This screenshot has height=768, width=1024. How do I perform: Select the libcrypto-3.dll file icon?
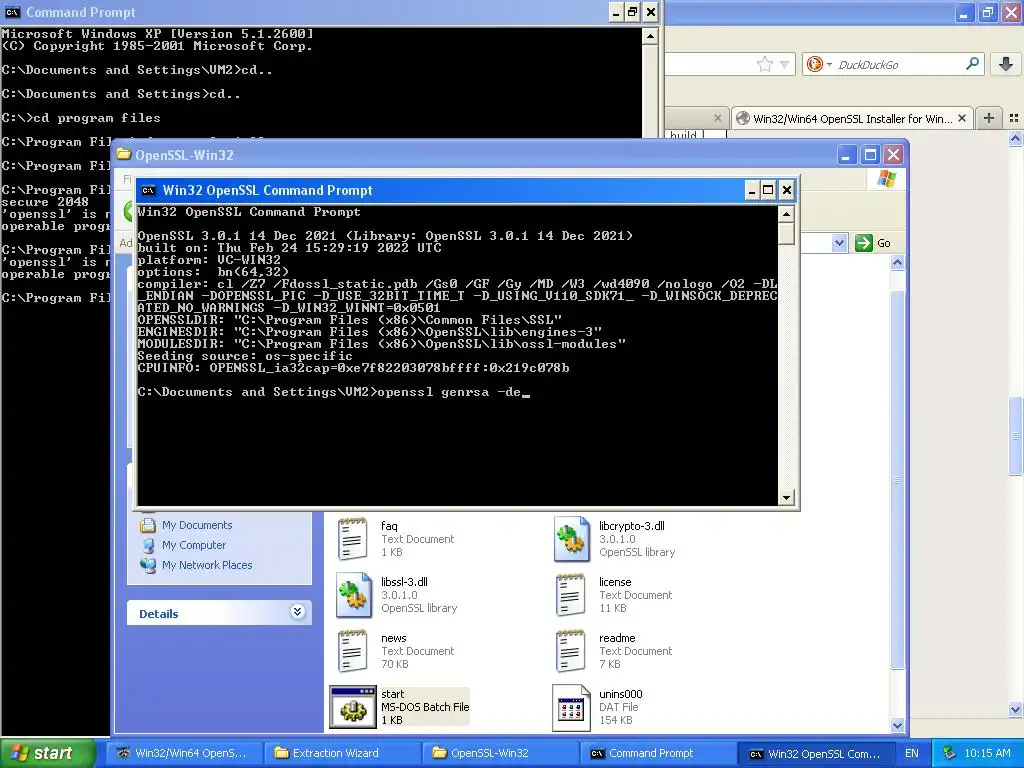pos(571,539)
